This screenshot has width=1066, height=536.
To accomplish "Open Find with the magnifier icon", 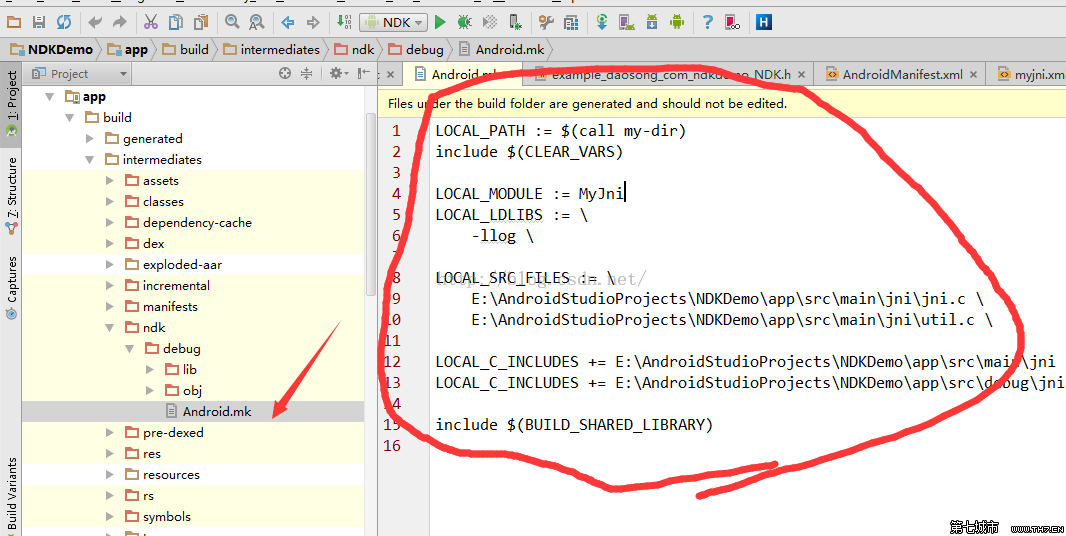I will tap(232, 22).
